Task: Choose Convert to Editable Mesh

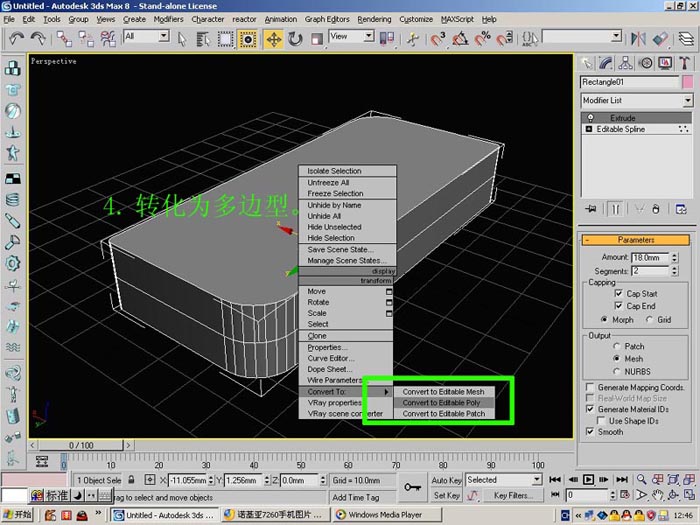Action: 444,392
